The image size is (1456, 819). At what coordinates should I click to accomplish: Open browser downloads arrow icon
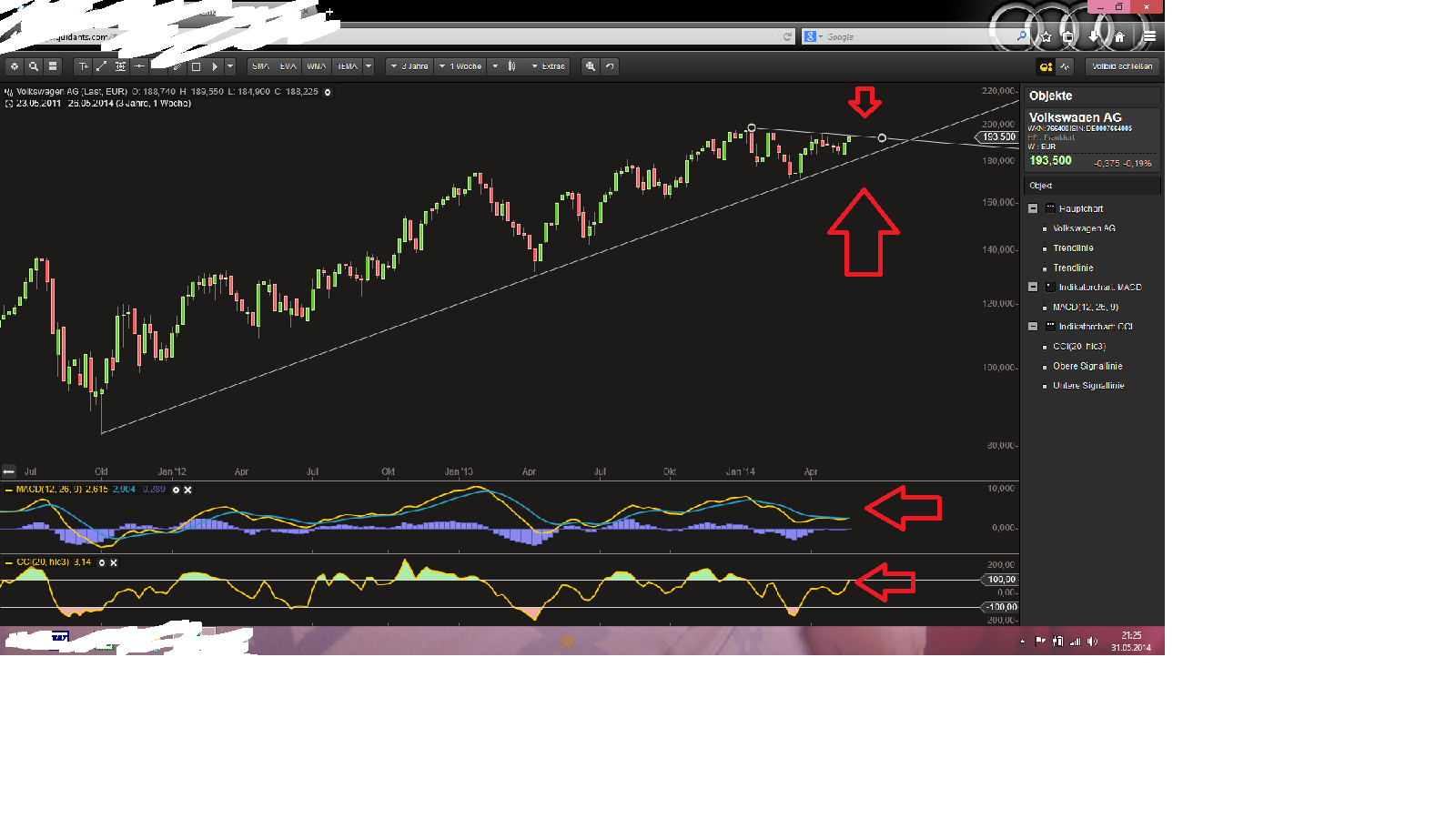coord(1094,37)
